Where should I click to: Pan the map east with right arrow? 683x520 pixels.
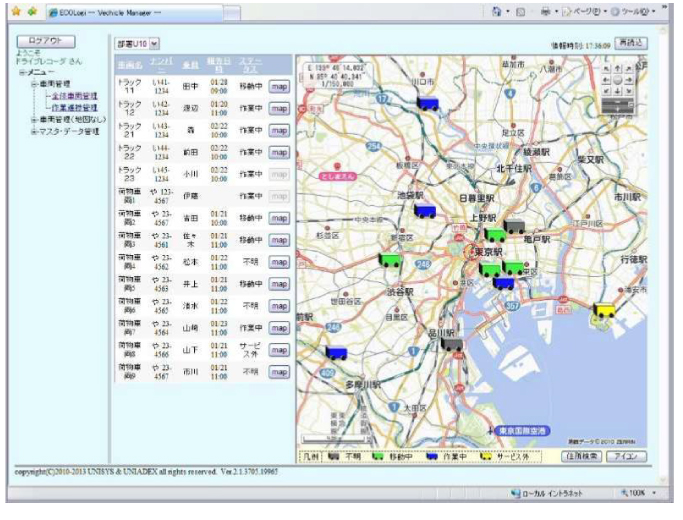point(629,80)
